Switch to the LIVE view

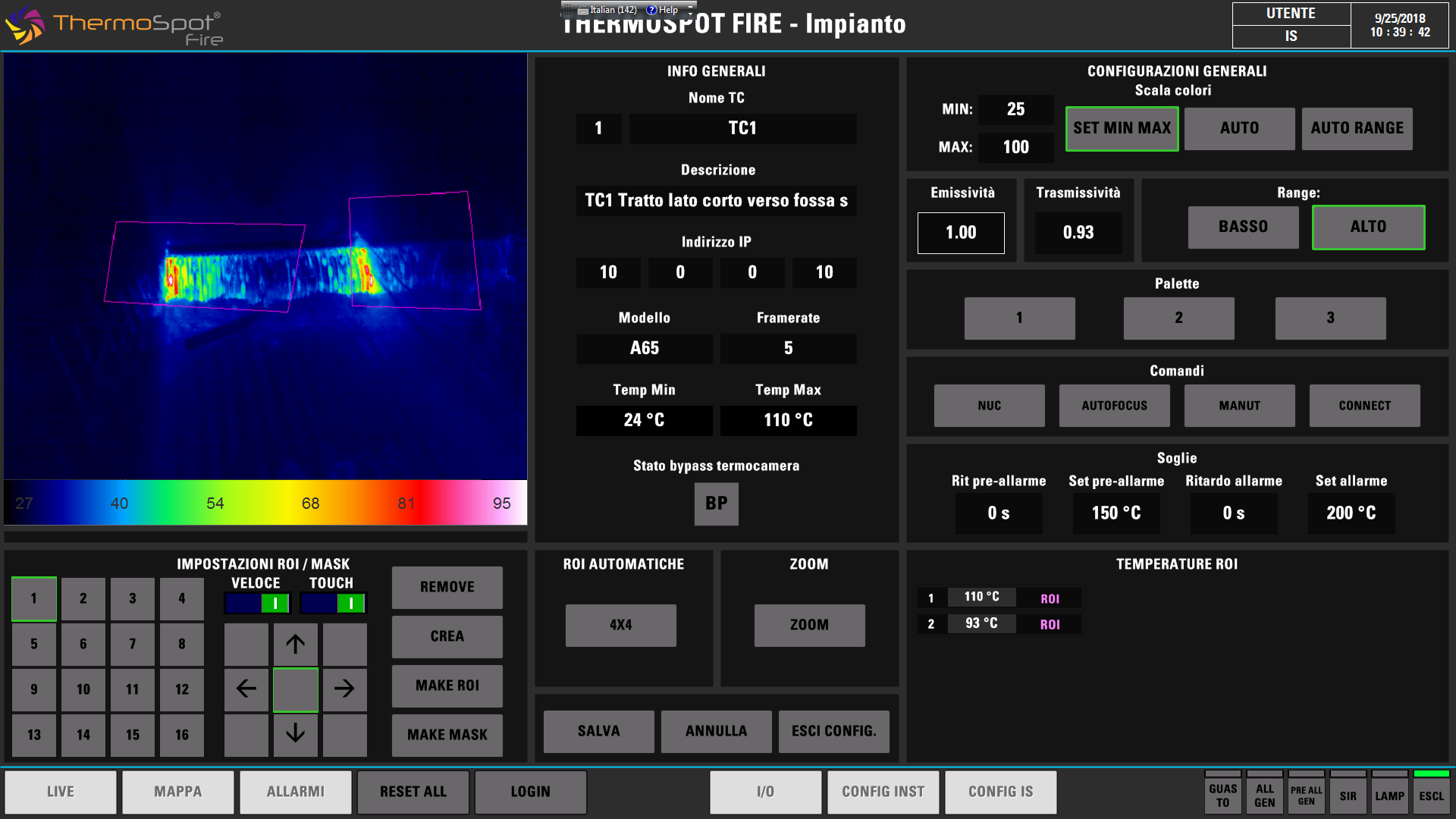click(61, 792)
